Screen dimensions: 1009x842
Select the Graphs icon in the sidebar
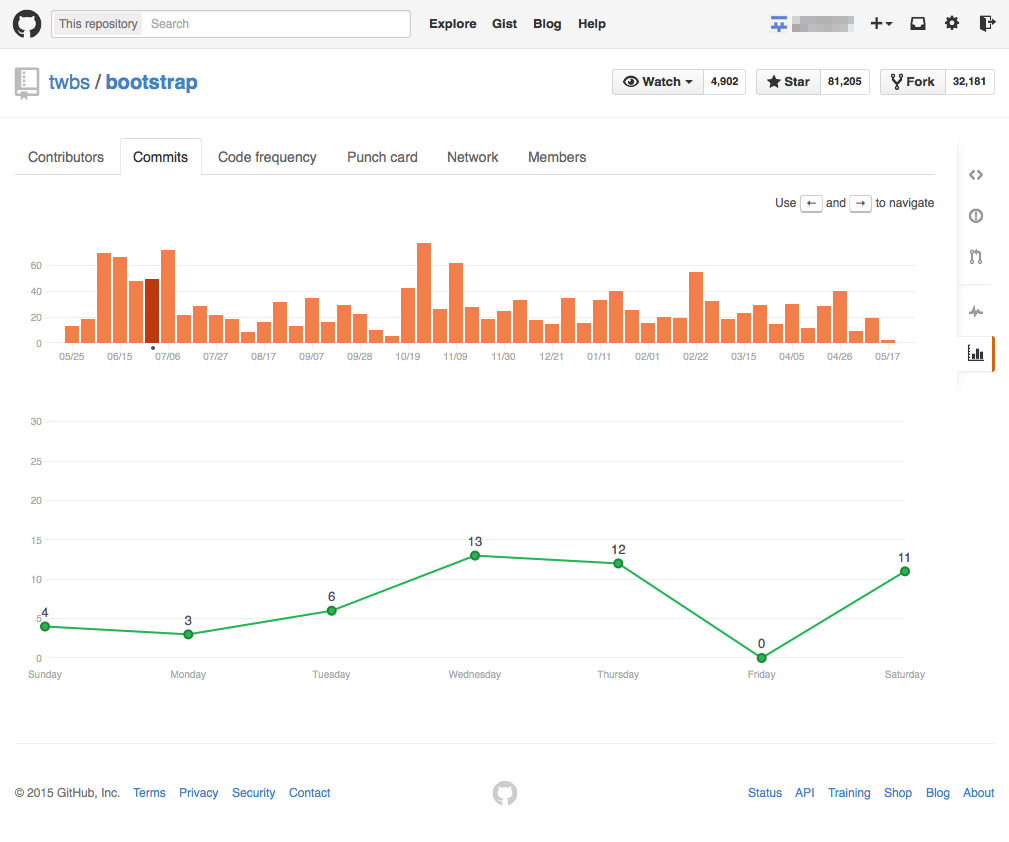975,353
